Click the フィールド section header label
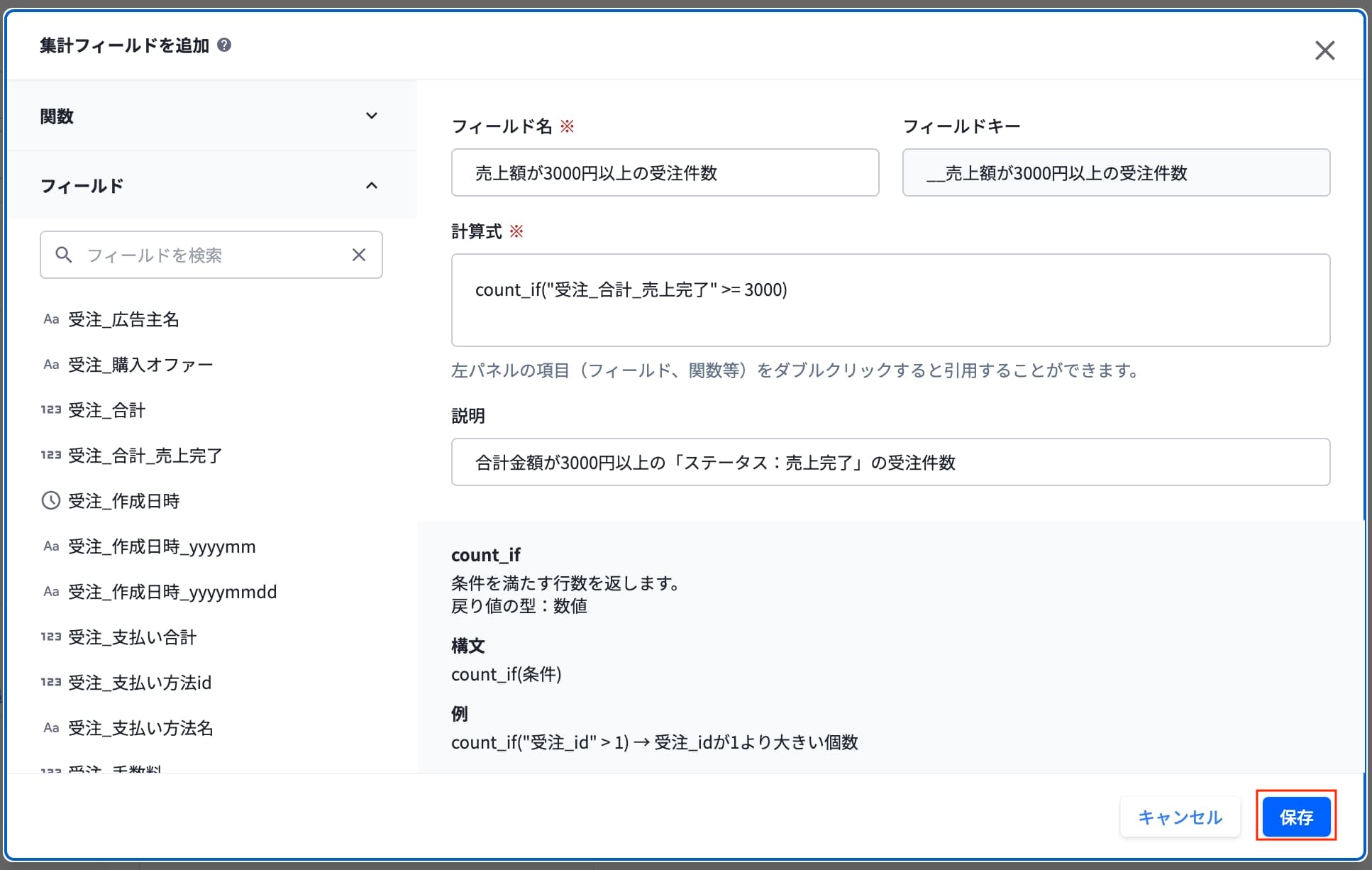1372x870 pixels. 82,186
